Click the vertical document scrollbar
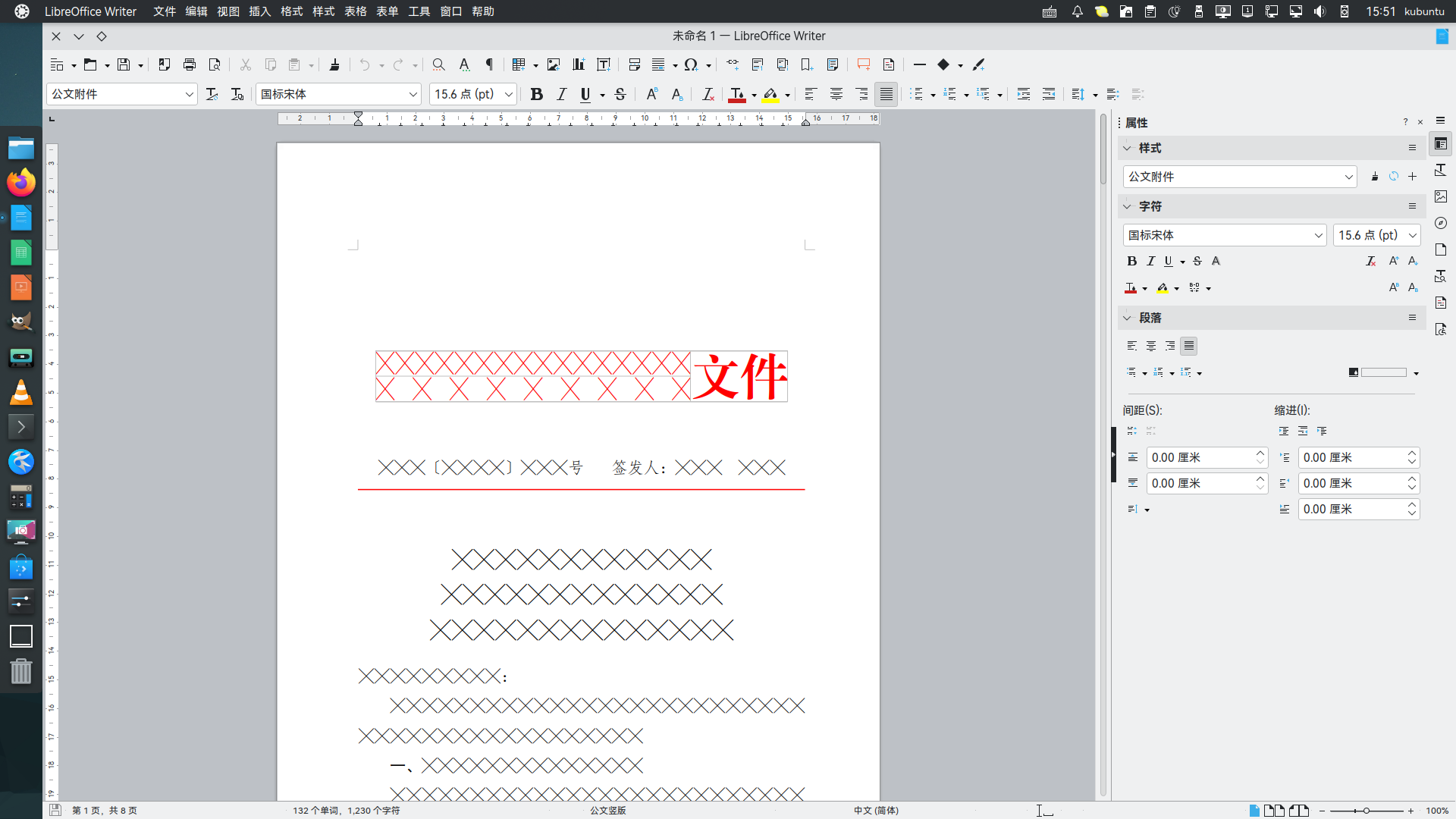The width and height of the screenshot is (1456, 819). (1104, 455)
